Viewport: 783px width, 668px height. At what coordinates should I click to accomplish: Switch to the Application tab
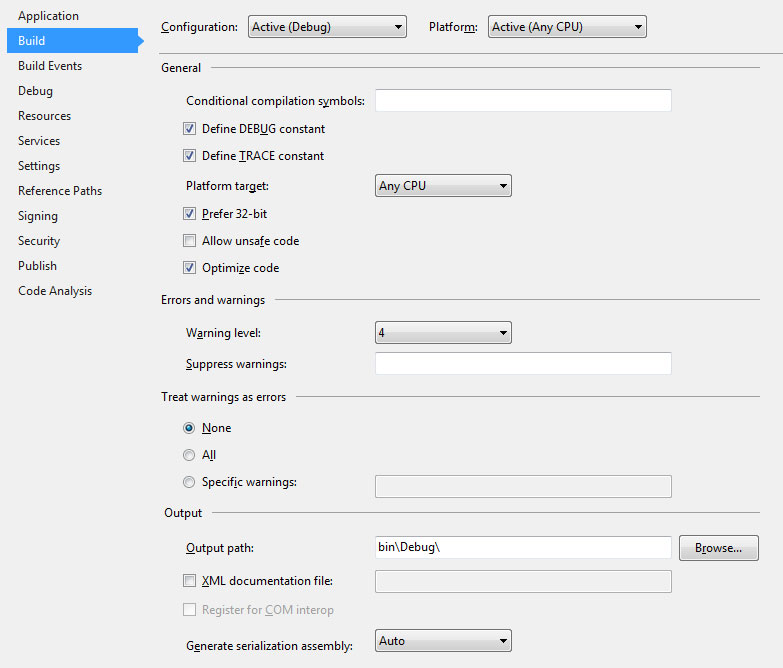pos(48,16)
